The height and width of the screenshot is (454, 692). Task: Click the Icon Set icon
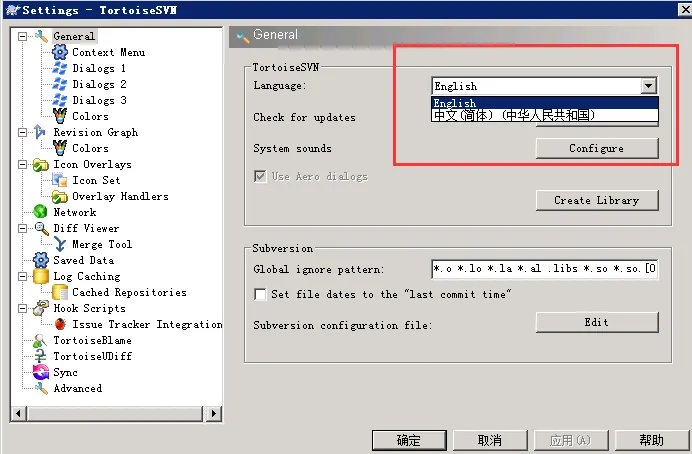click(x=60, y=180)
